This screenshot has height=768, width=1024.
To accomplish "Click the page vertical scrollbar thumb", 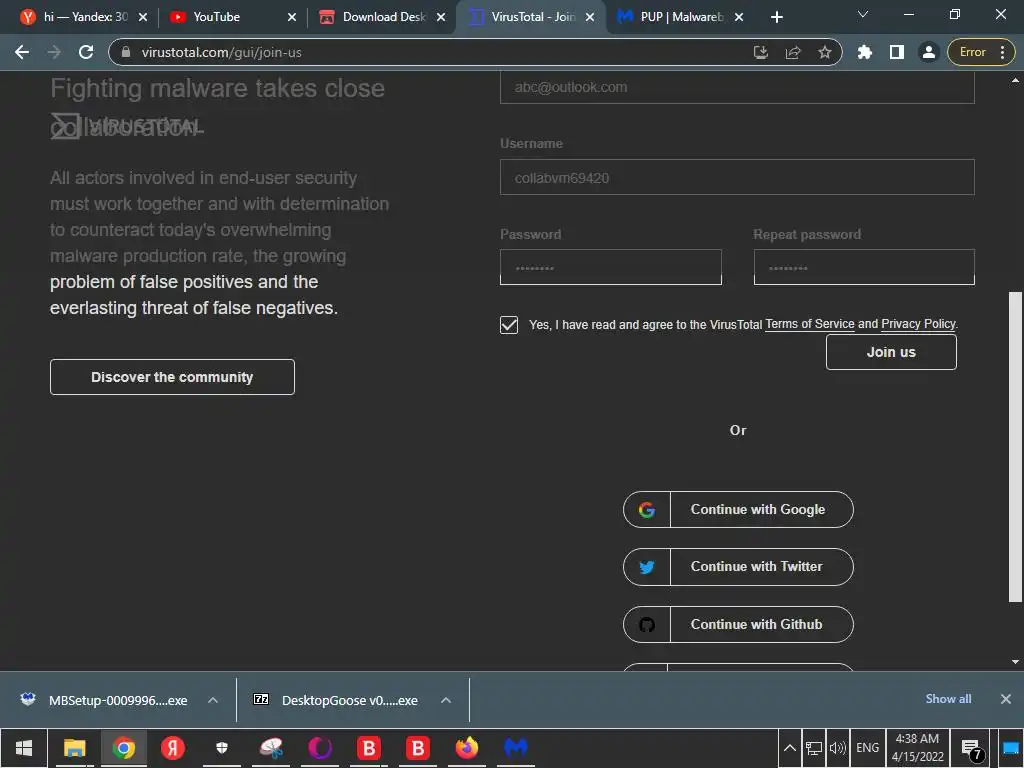I will [1015, 446].
